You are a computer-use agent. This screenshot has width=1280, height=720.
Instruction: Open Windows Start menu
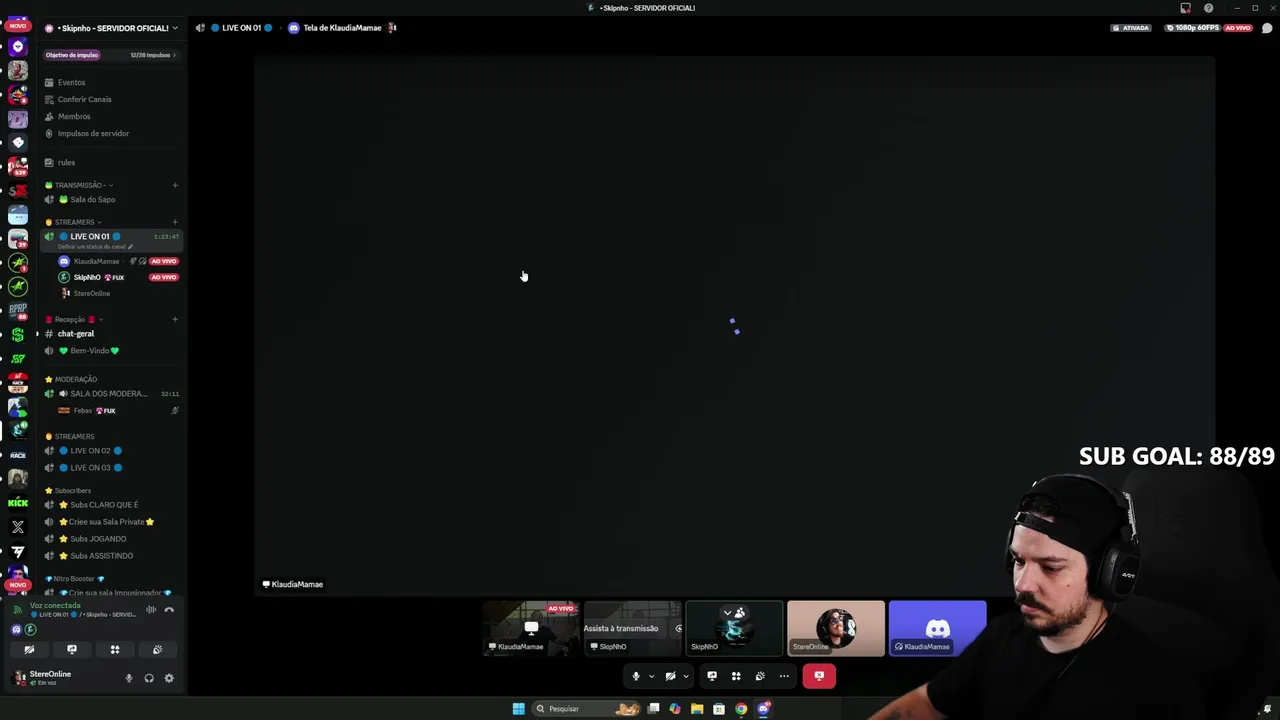click(x=518, y=709)
